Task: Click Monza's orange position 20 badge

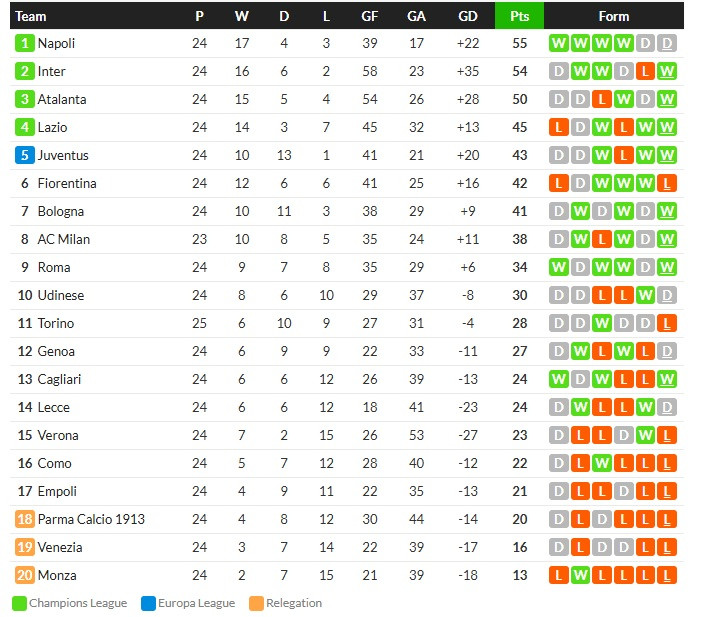Action: [x=24, y=575]
